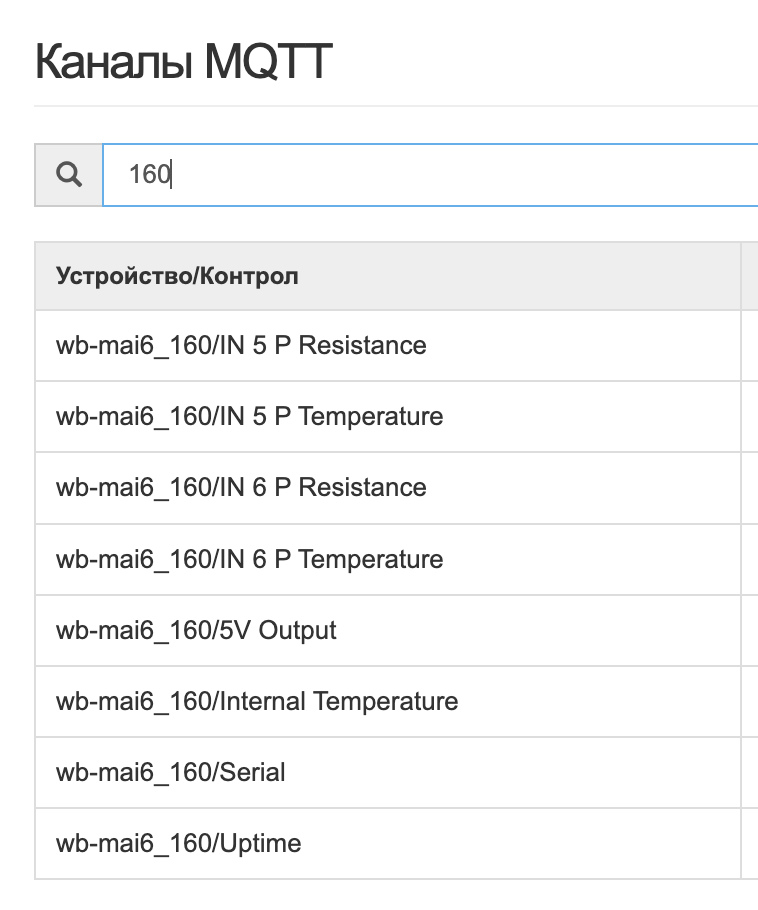Image resolution: width=758 pixels, height=910 pixels.
Task: Select the wb-mai6_160/Serial channel
Action: [x=170, y=773]
